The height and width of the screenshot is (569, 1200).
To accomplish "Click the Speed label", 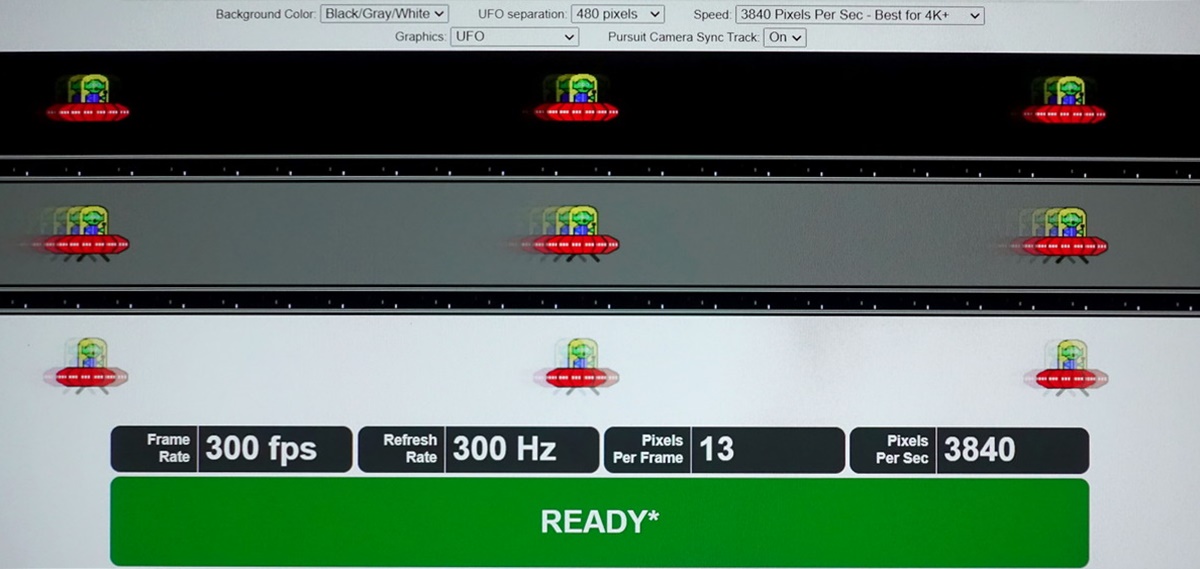I will point(712,15).
